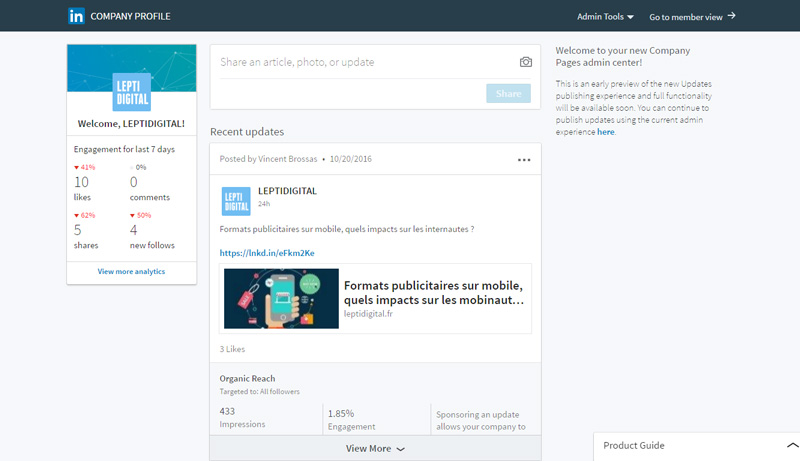Click the 10/20/2016 post date
800x461 pixels.
coord(351,159)
